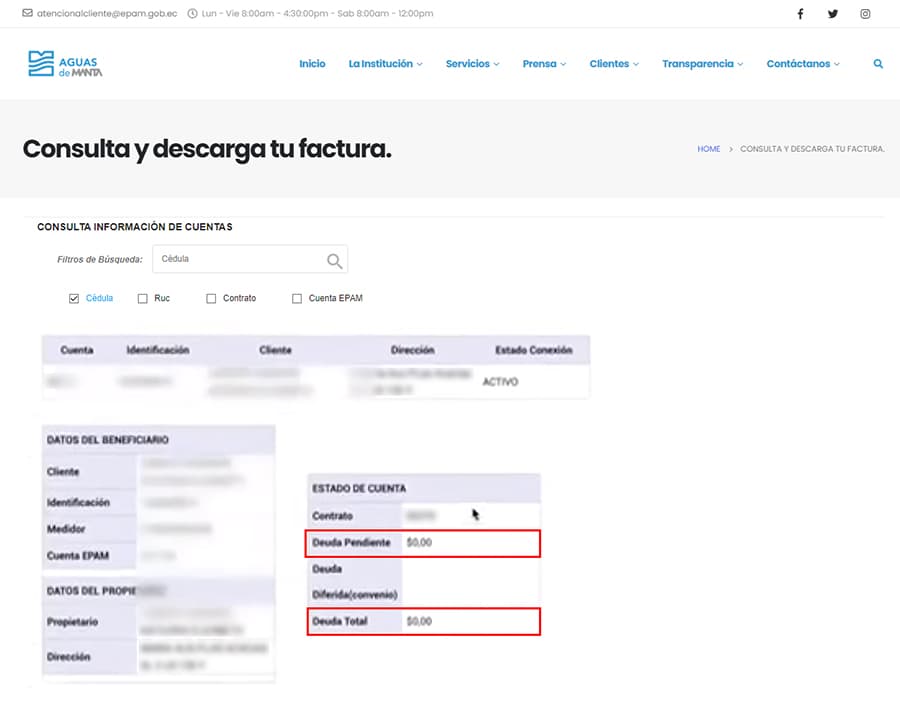The width and height of the screenshot is (900, 701).
Task: Expand the Transparencia menu
Action: coord(702,64)
